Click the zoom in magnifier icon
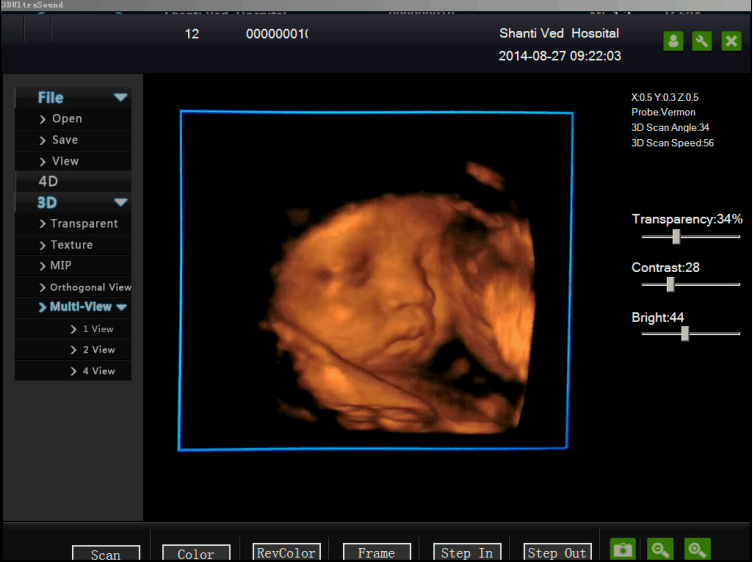The height and width of the screenshot is (562, 753). pyautogui.click(x=697, y=549)
